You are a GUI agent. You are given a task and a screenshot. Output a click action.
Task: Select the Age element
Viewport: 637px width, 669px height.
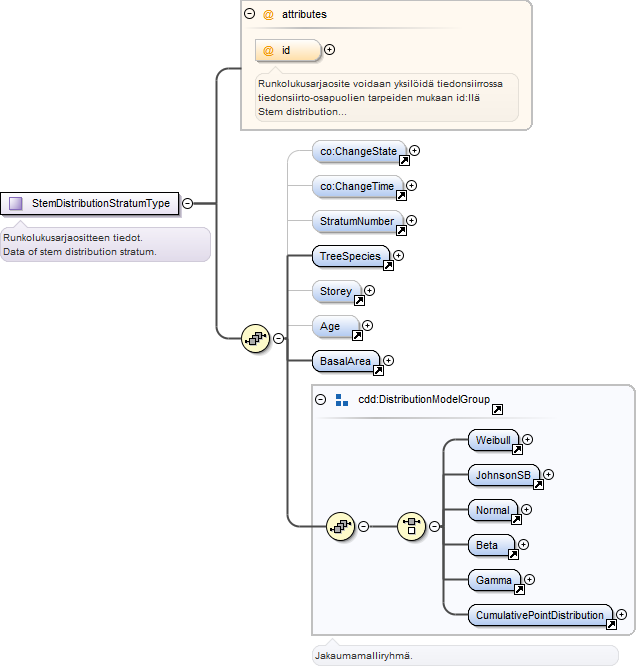pos(335,326)
